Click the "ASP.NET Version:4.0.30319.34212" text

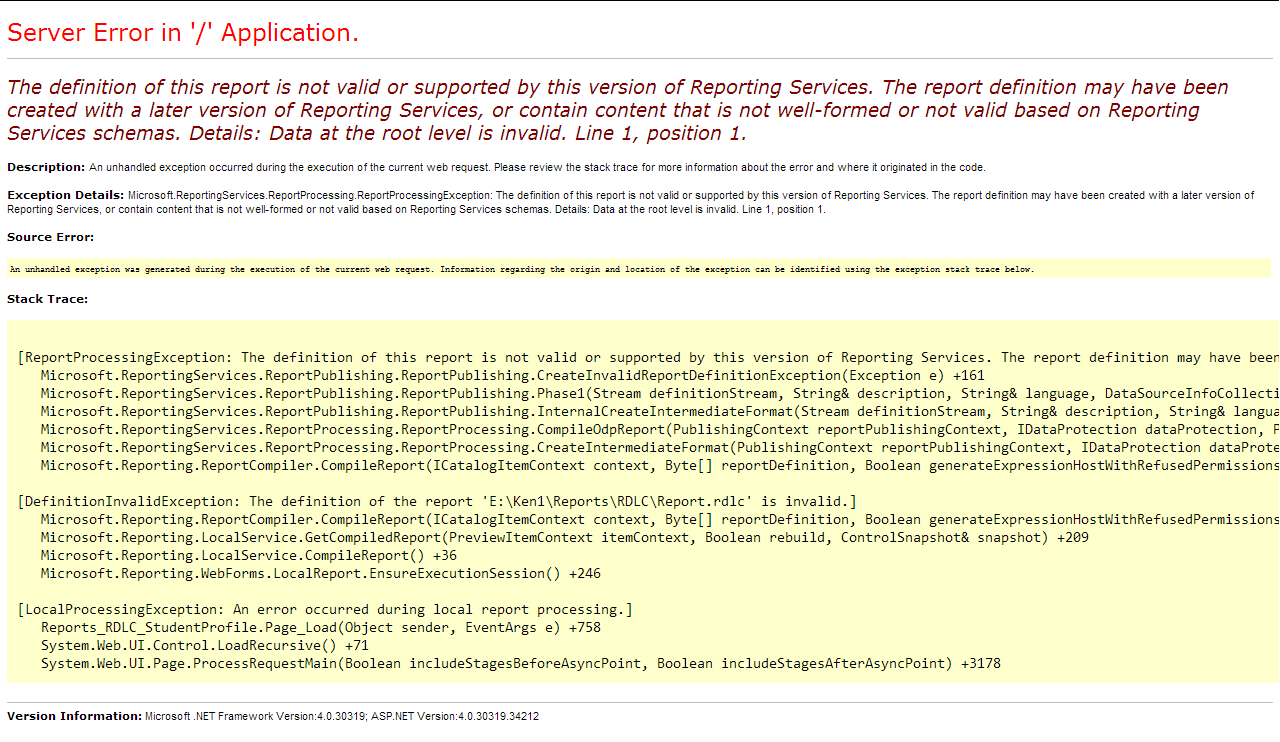coord(457,716)
